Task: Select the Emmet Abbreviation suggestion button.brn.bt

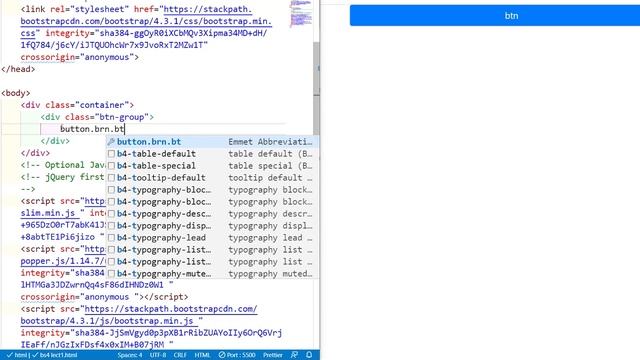Action: click(x=212, y=142)
